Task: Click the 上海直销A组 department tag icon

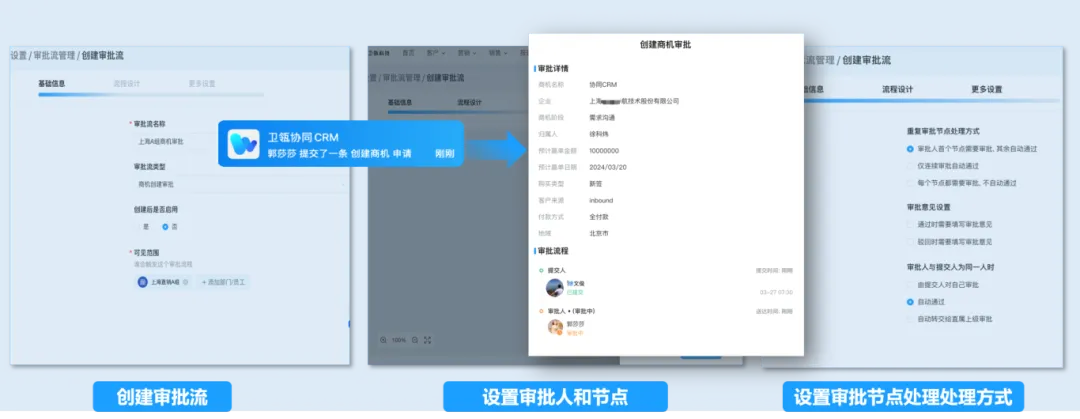Action: click(143, 283)
